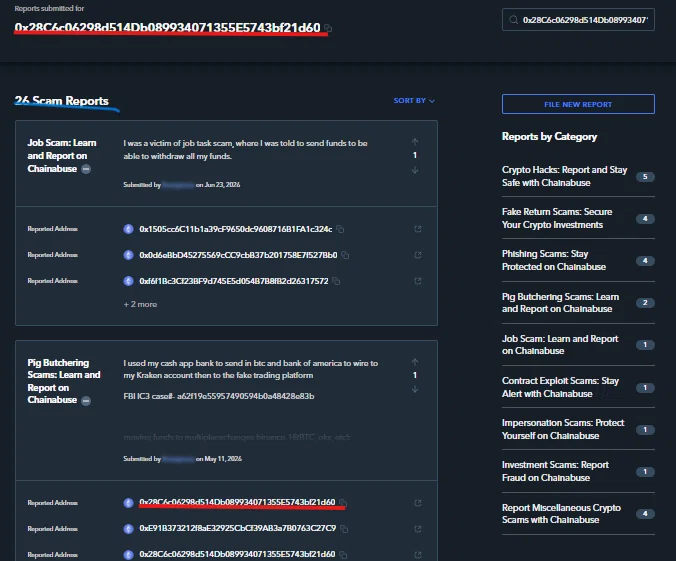Viewport: 676px width, 561px height.
Task: Click 'Reports submitted for' label
Action: pos(49,8)
